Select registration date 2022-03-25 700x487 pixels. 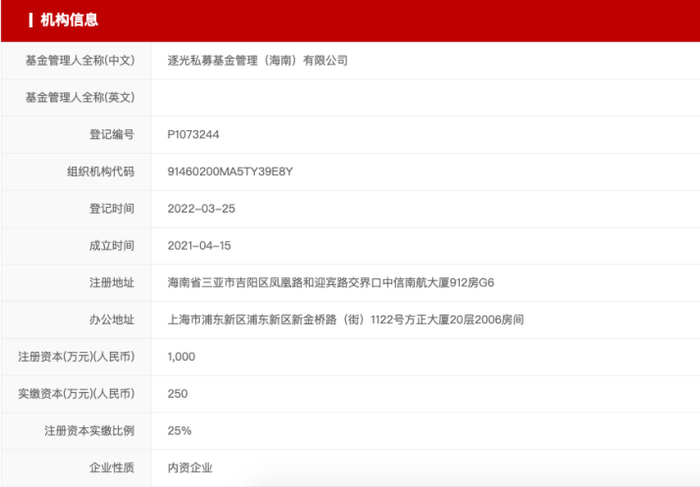201,208
